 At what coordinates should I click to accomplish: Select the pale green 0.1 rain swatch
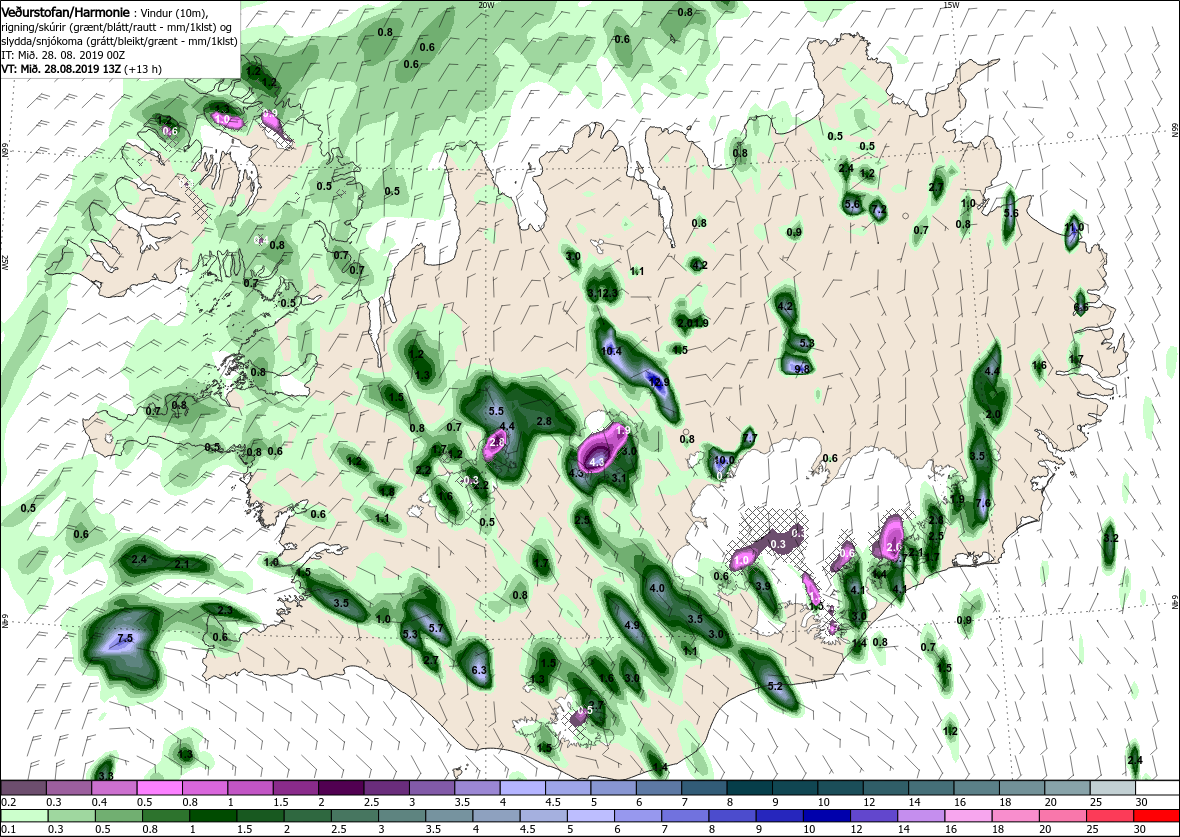click(x=24, y=817)
